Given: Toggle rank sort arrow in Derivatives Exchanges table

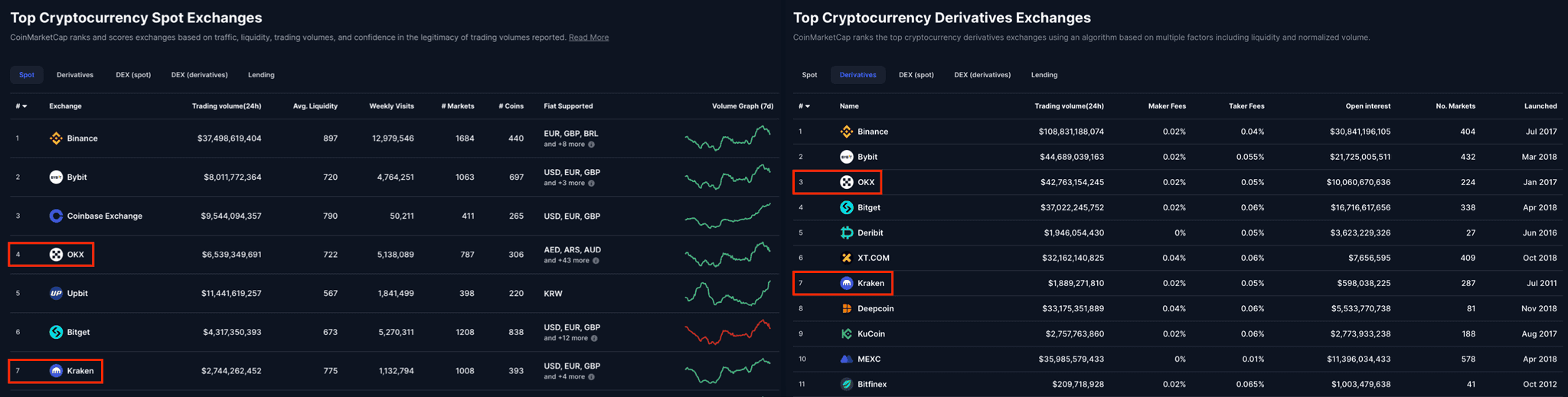Looking at the screenshot, I should (x=807, y=106).
